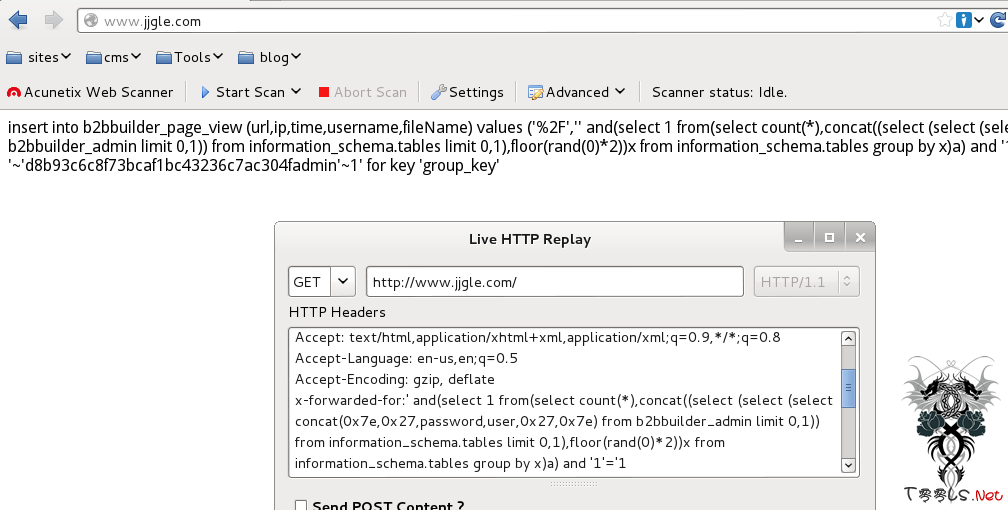Reload the page with the refresh icon
This screenshot has width=1008, height=510.
(x=998, y=20)
